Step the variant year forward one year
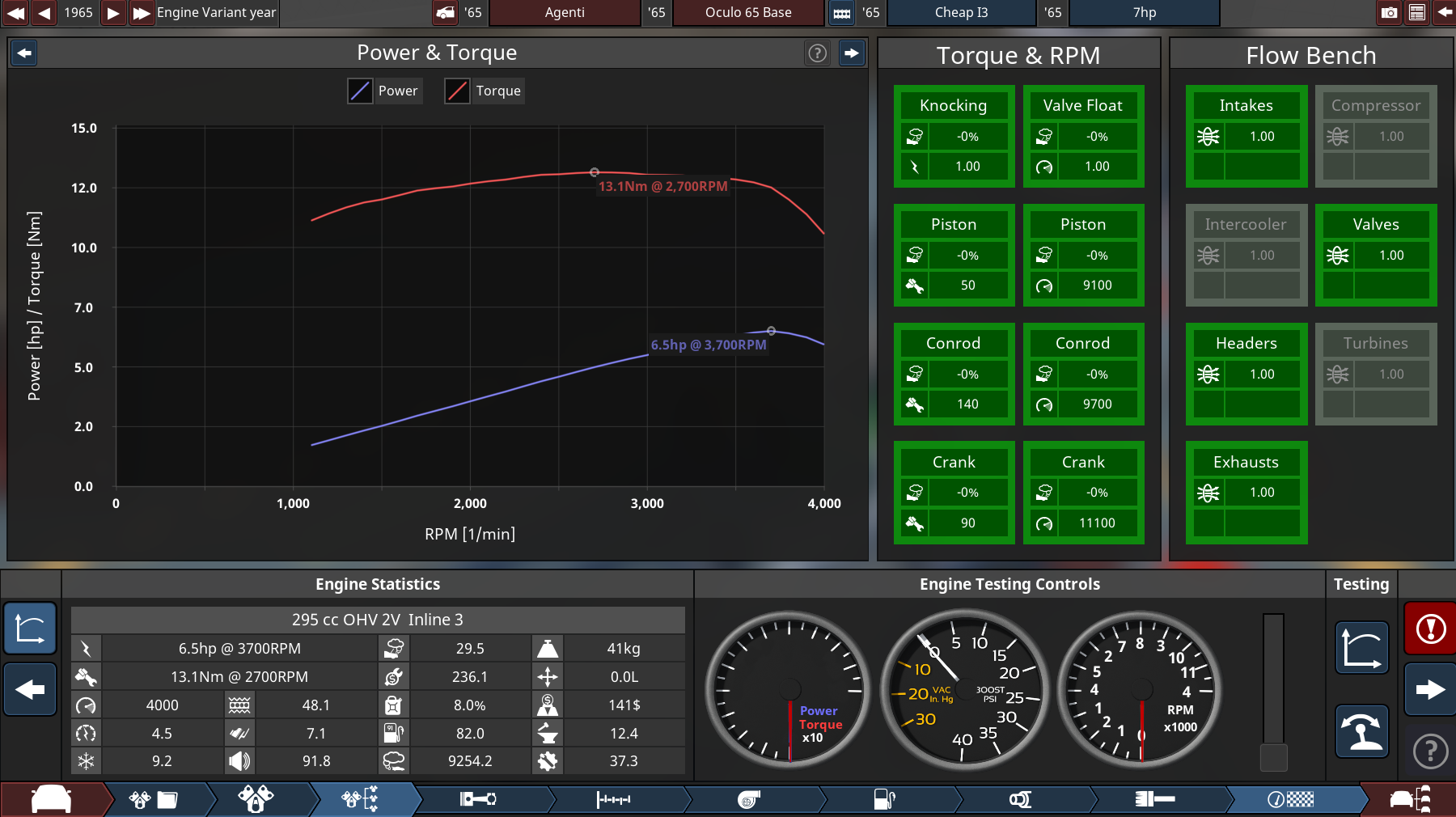 (113, 12)
